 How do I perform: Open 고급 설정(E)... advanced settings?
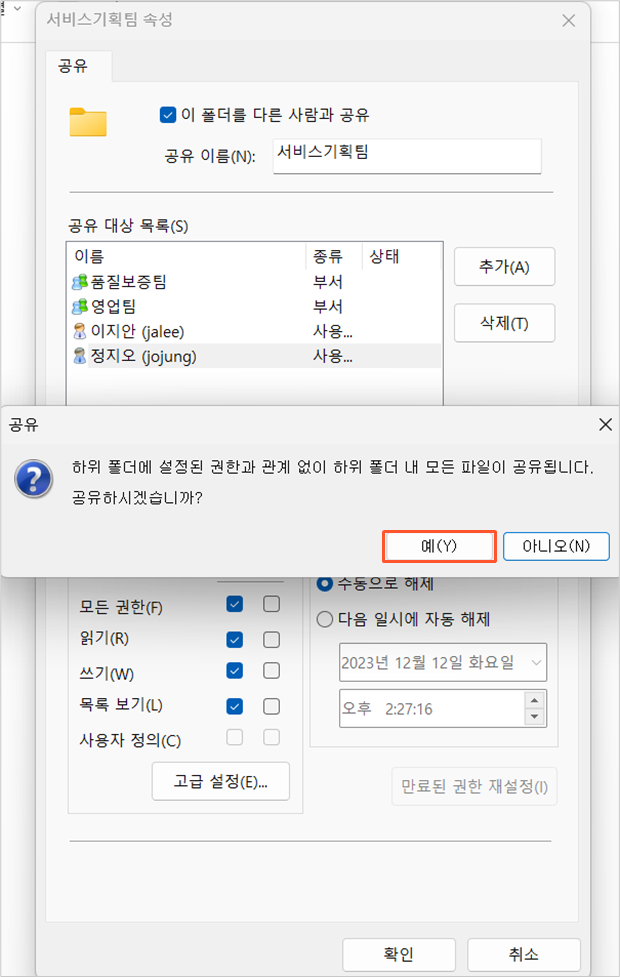[221, 781]
